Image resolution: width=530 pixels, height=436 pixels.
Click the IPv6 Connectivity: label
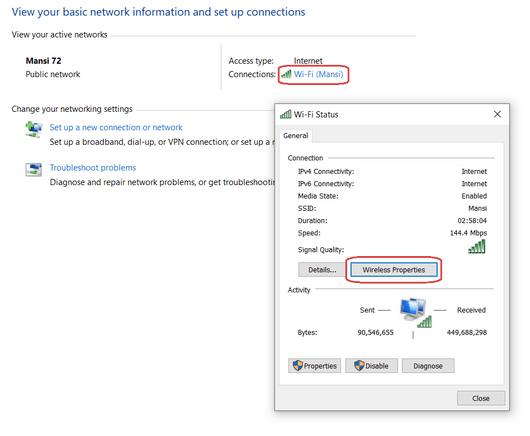[326, 184]
